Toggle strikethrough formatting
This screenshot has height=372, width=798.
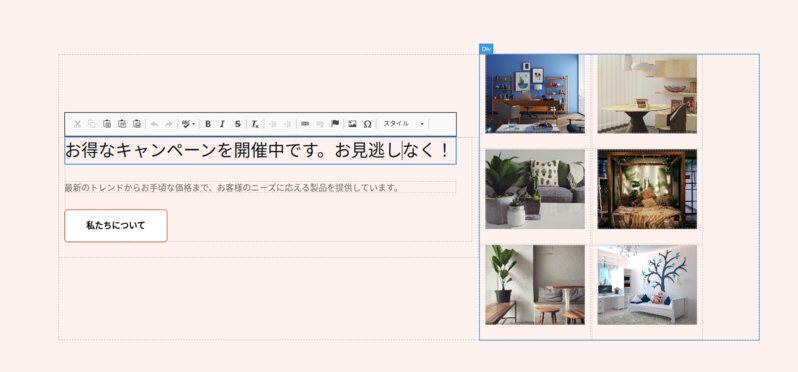[237, 124]
